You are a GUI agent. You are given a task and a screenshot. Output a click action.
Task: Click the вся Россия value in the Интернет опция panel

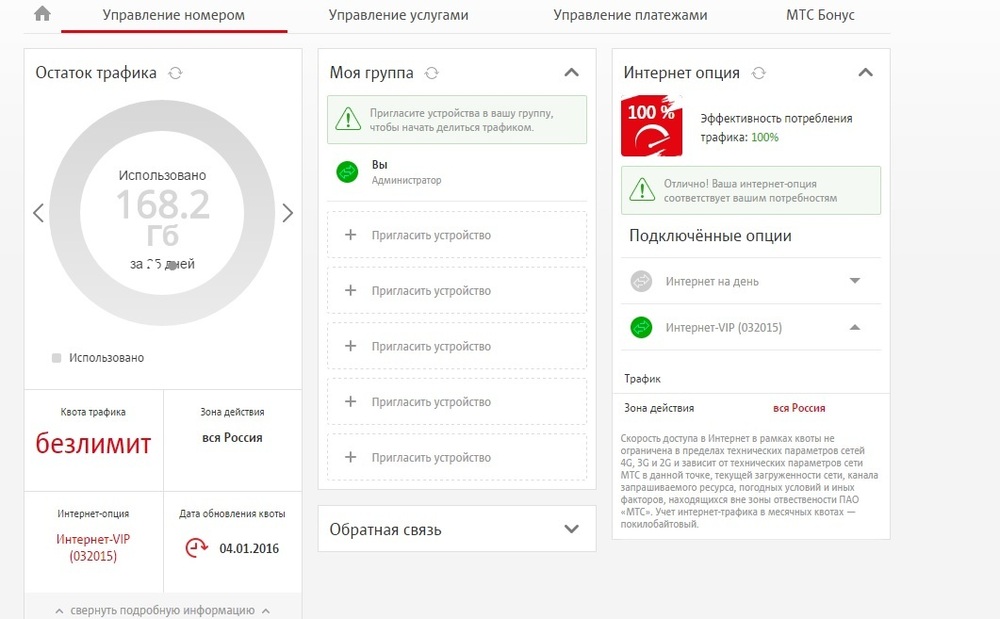click(x=799, y=408)
